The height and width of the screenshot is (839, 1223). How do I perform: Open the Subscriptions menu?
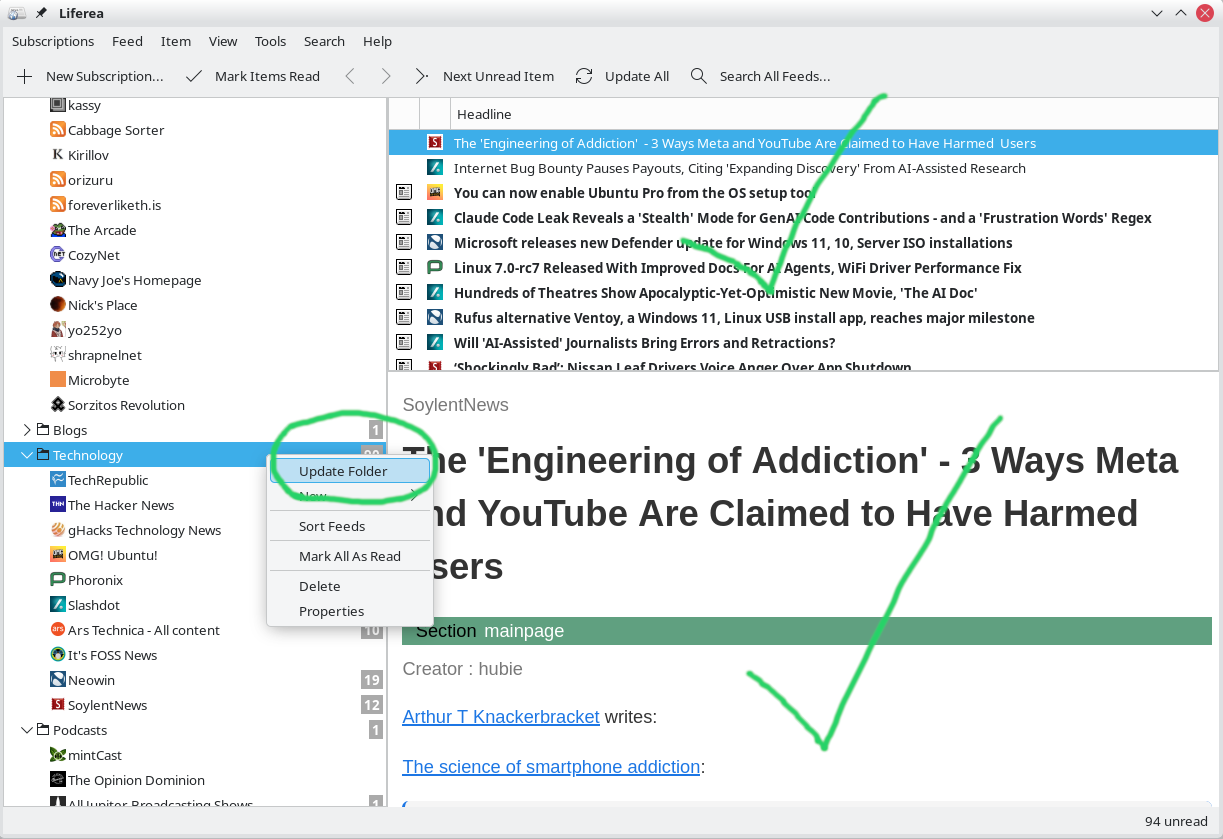[x=53, y=41]
